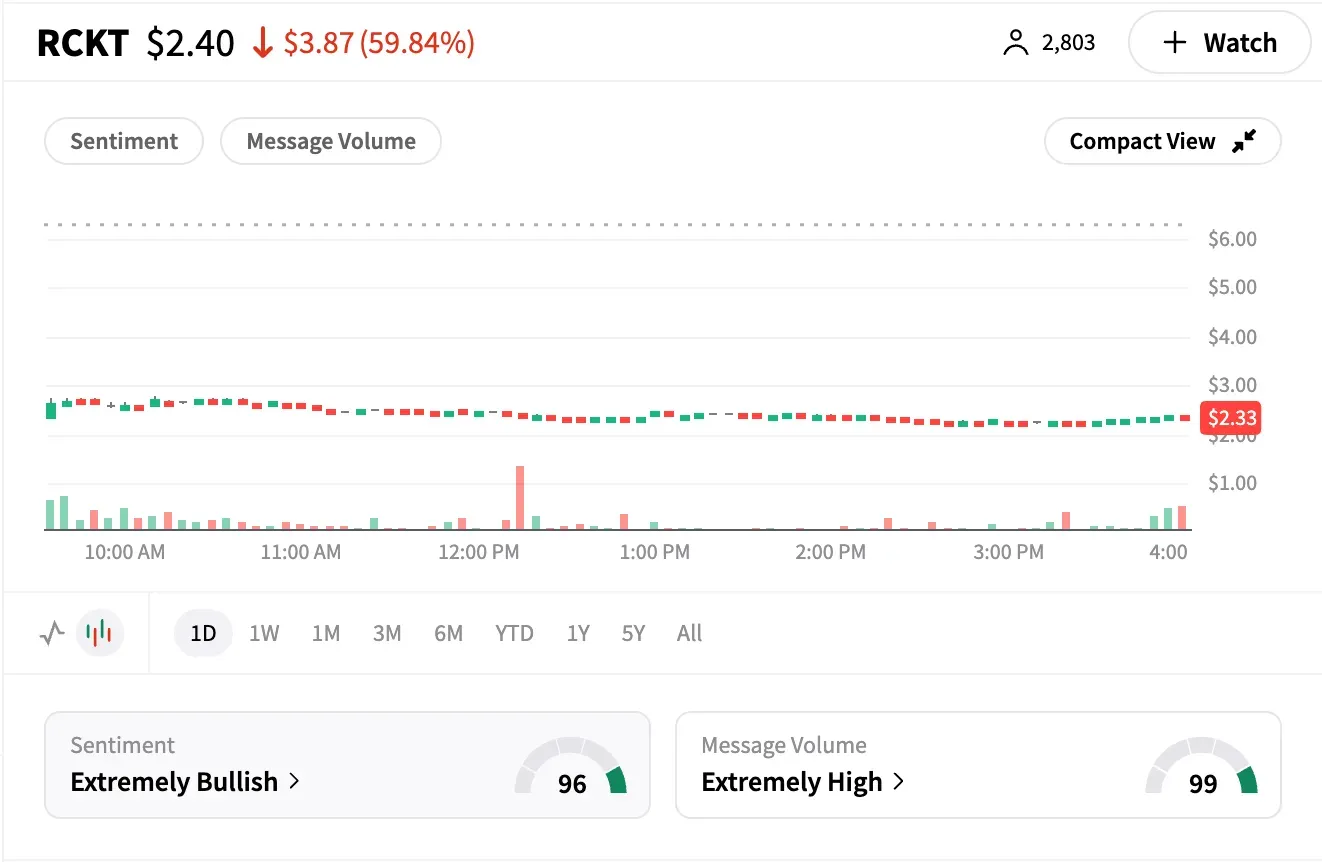Open the Message Volume card label
Image resolution: width=1322 pixels, height=862 pixels.
pyautogui.click(x=784, y=745)
